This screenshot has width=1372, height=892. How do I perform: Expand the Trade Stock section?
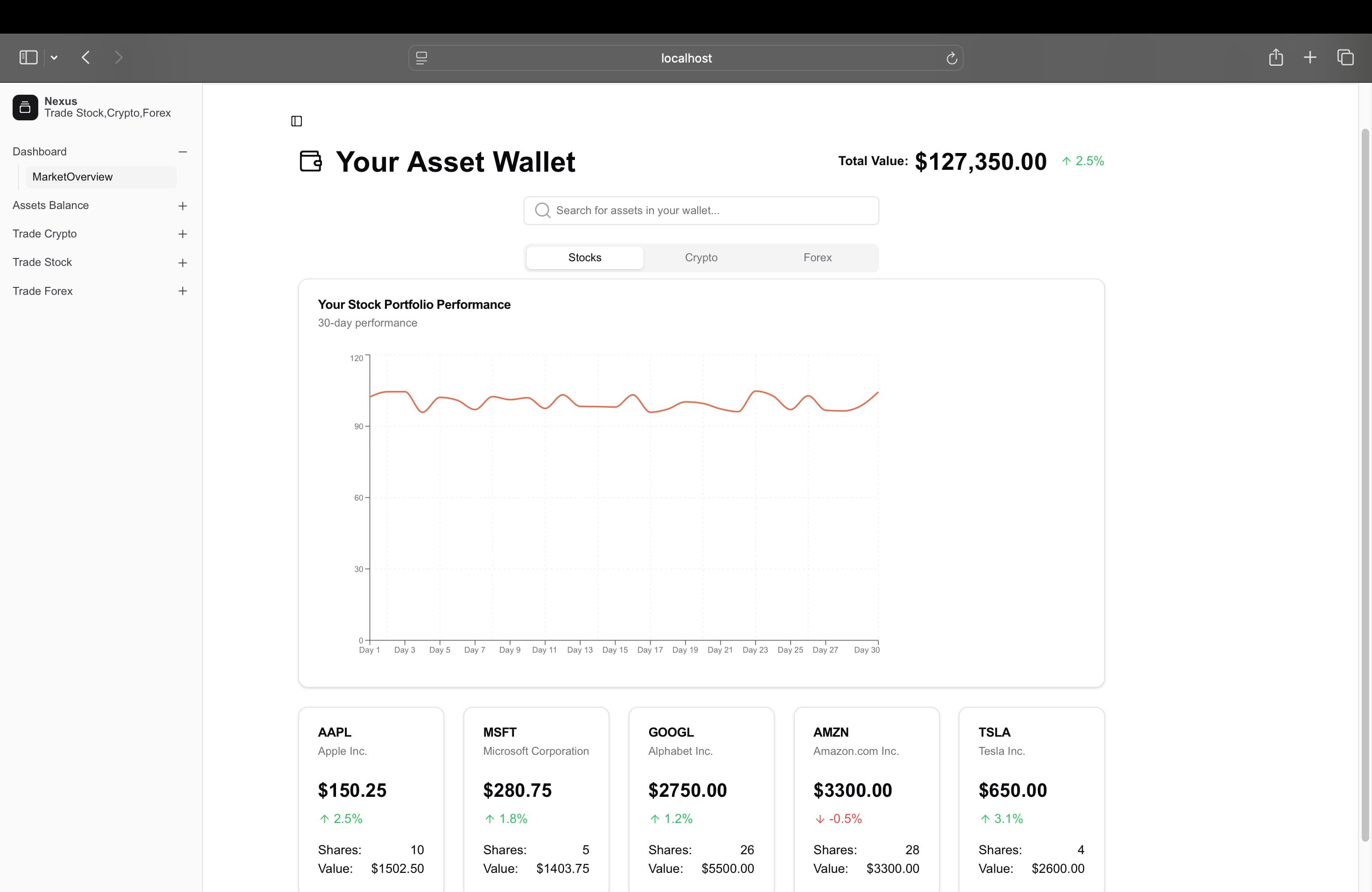point(183,263)
